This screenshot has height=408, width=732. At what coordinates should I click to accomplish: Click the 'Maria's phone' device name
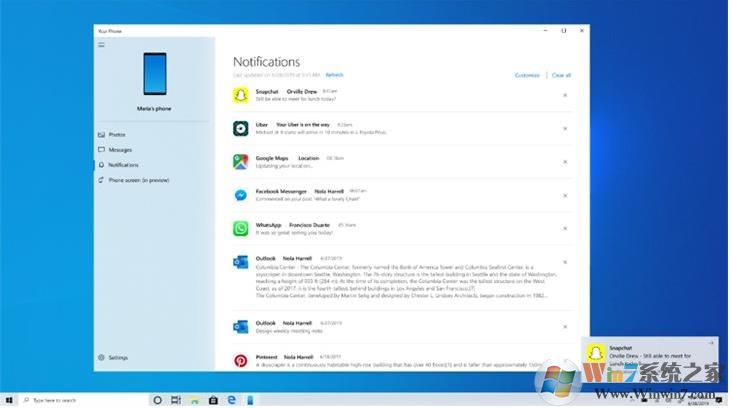[x=154, y=109]
